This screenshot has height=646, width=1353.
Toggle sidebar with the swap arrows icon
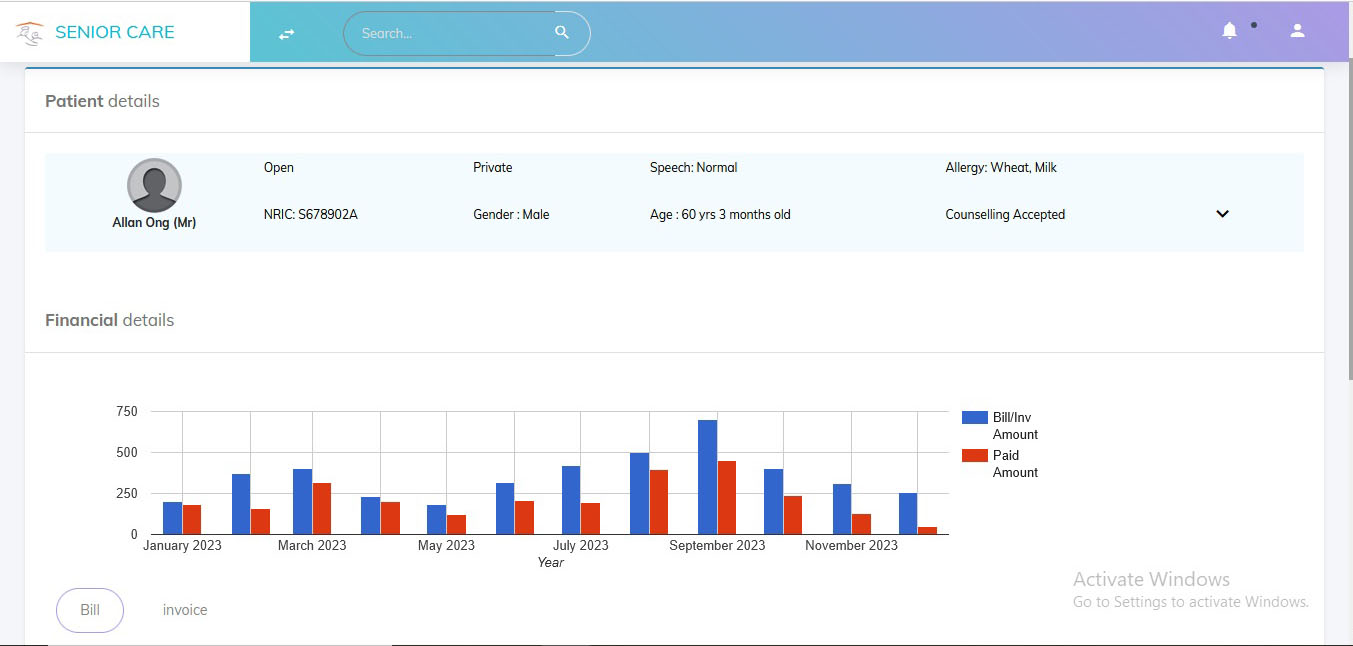pyautogui.click(x=287, y=33)
